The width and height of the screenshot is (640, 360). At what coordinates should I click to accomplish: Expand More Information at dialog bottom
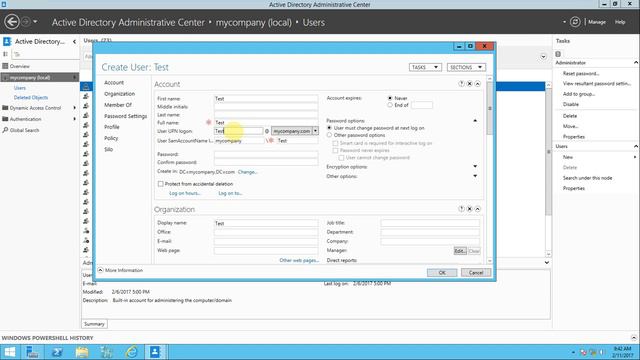(x=100, y=270)
